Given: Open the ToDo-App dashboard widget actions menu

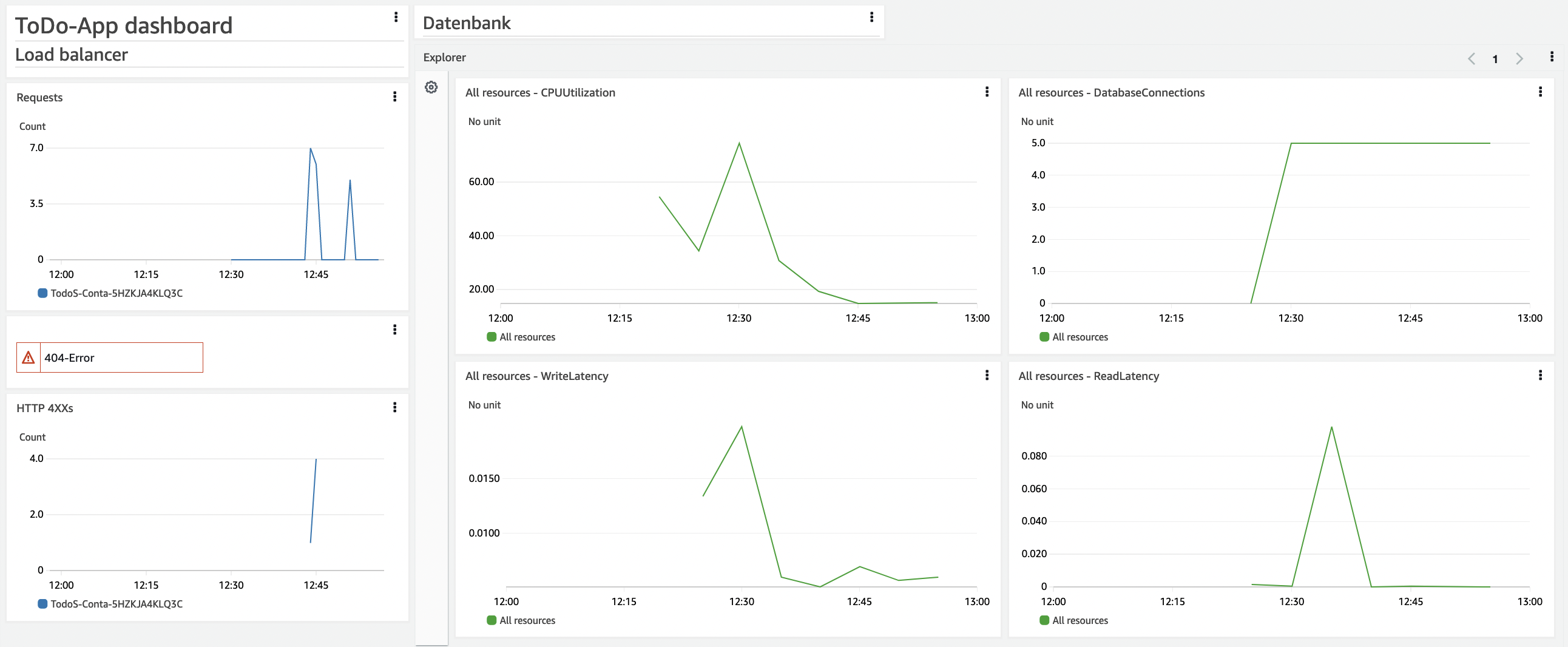Looking at the screenshot, I should pyautogui.click(x=396, y=17).
